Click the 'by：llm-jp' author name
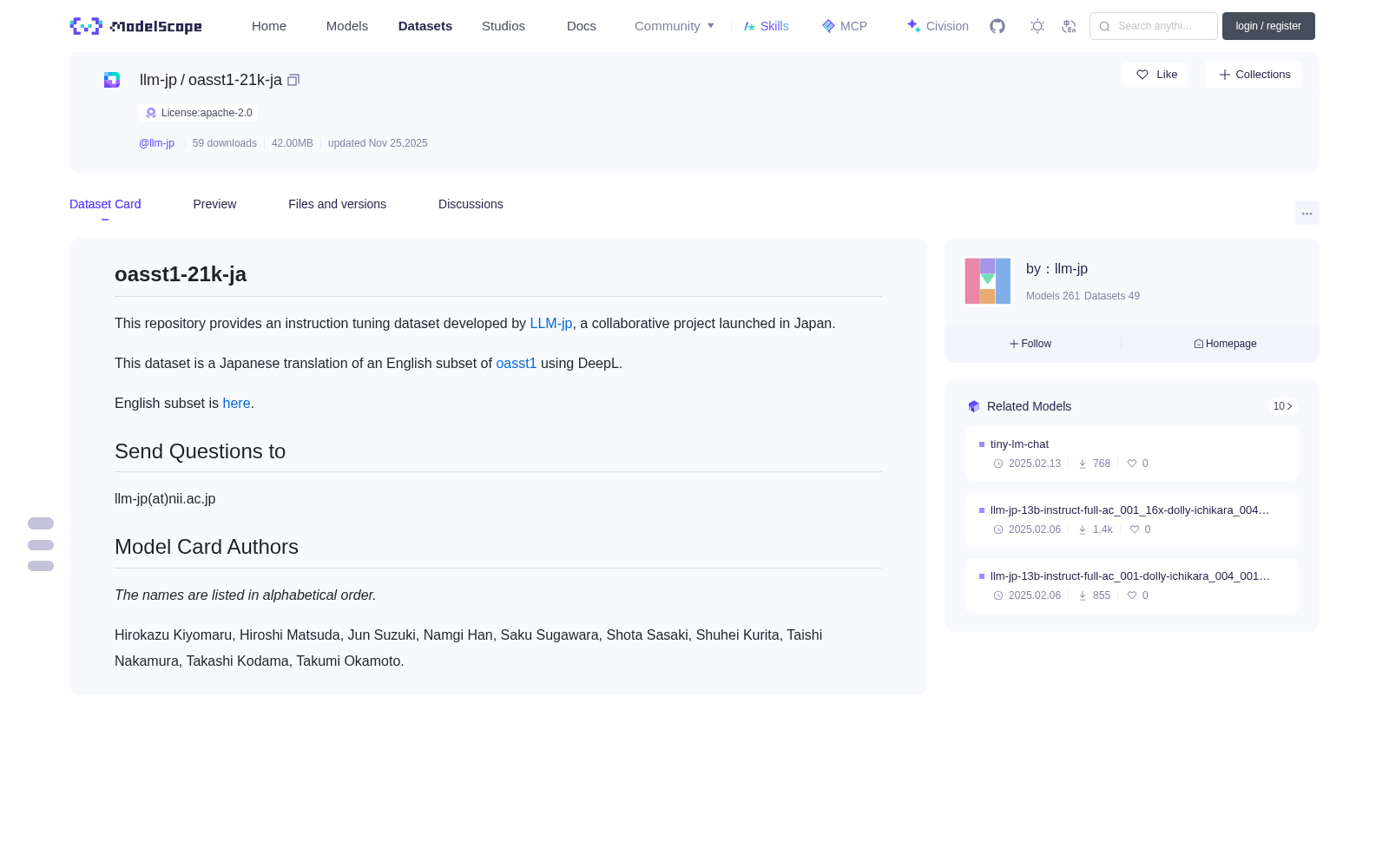The image size is (1389, 868). tap(1057, 269)
